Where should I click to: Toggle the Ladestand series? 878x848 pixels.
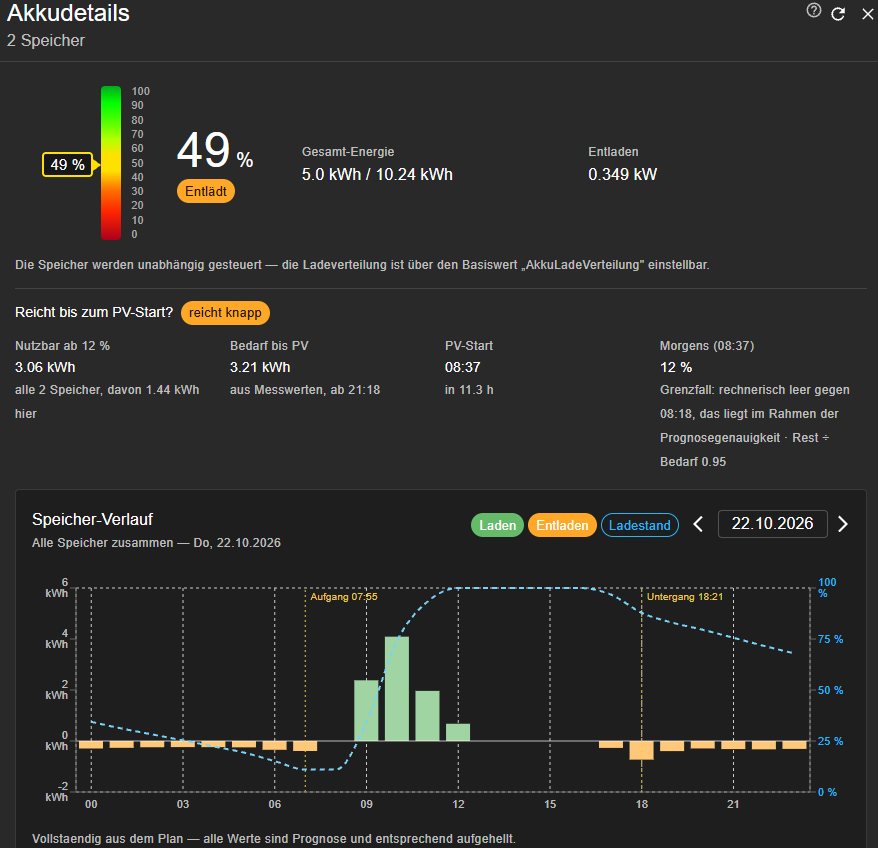[x=639, y=525]
